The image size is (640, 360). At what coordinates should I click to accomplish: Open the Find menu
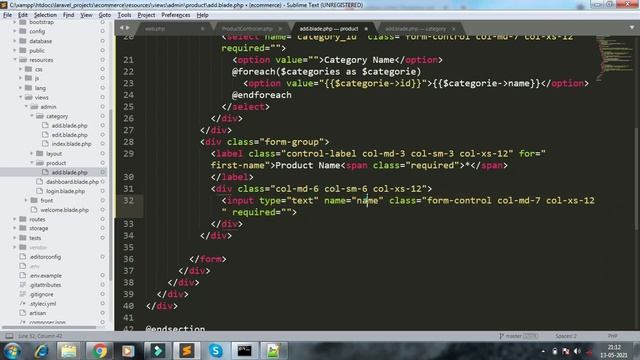click(x=68, y=15)
